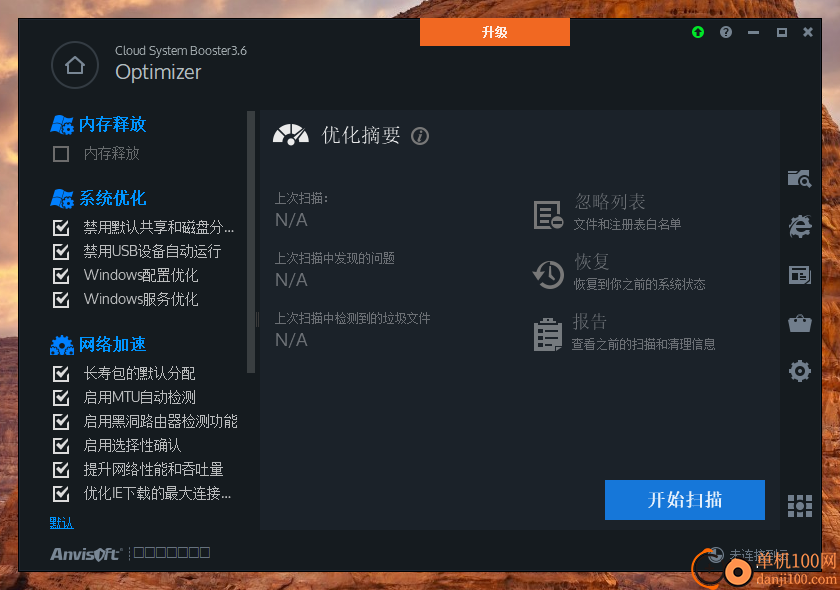Viewport: 840px width, 590px height.
Task: Open the IE browser repair tool icon
Action: point(799,226)
